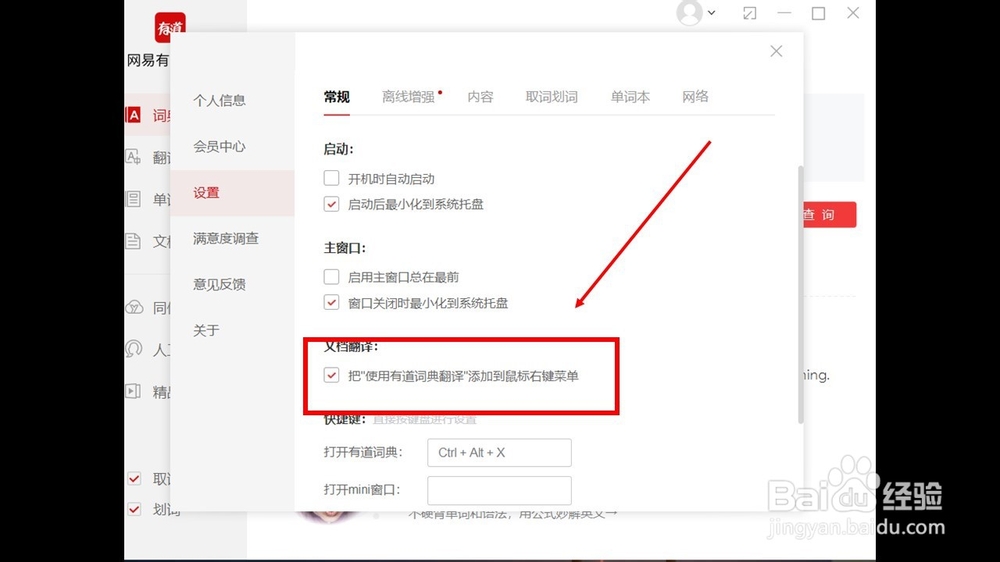Screen dimensions: 1000x562
Task: Switch to the 常规 tab
Action: tap(337, 97)
